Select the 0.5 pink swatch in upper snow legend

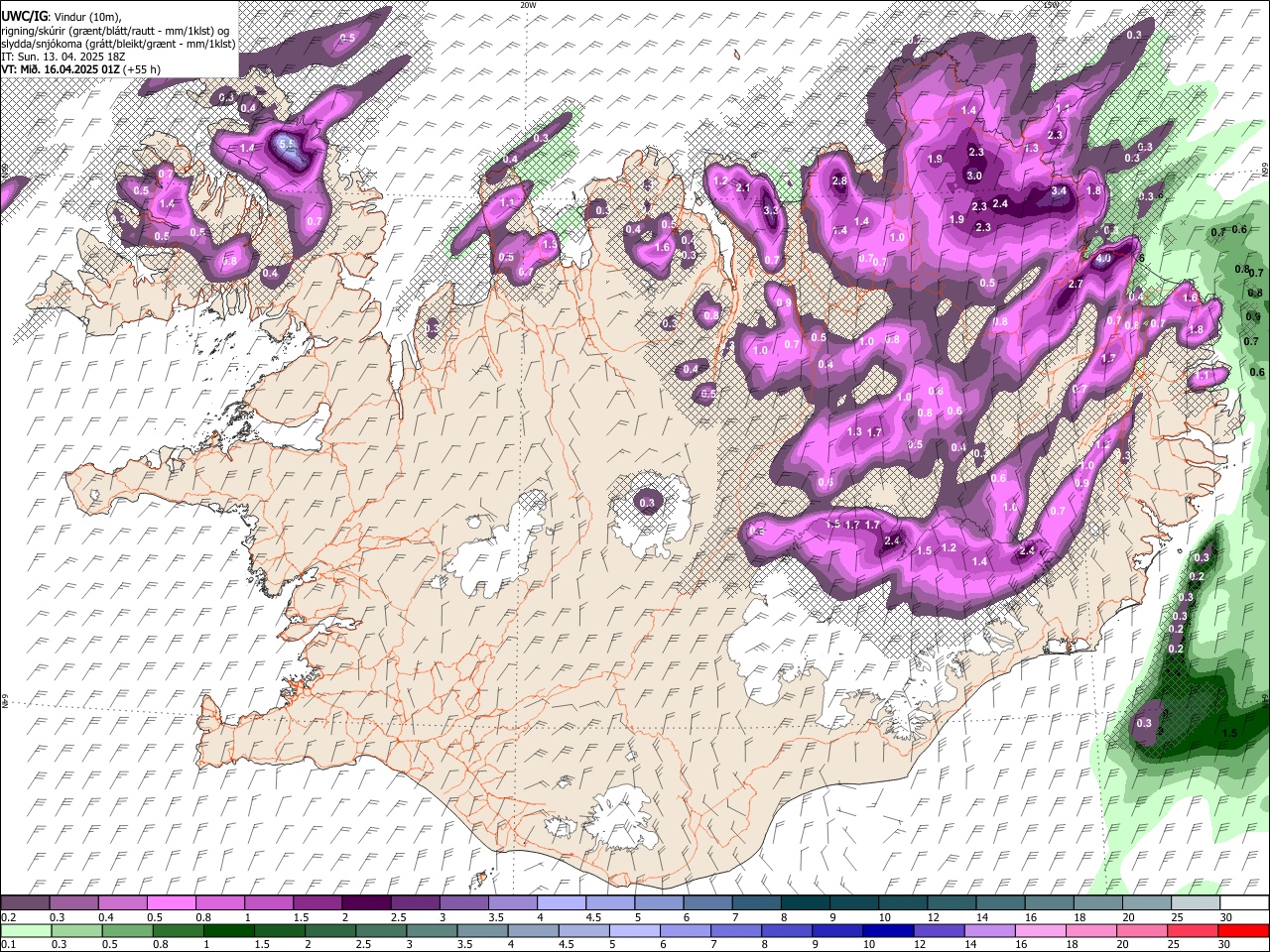[x=172, y=902]
